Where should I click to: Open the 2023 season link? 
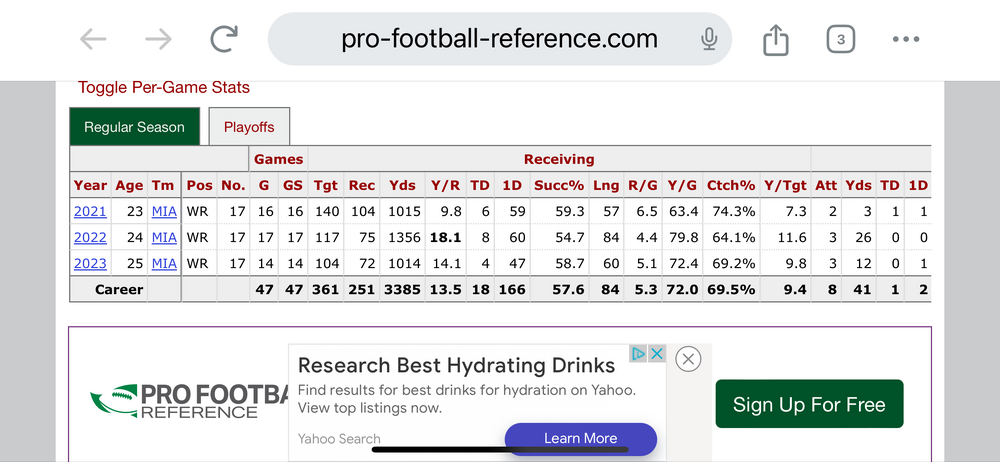90,263
